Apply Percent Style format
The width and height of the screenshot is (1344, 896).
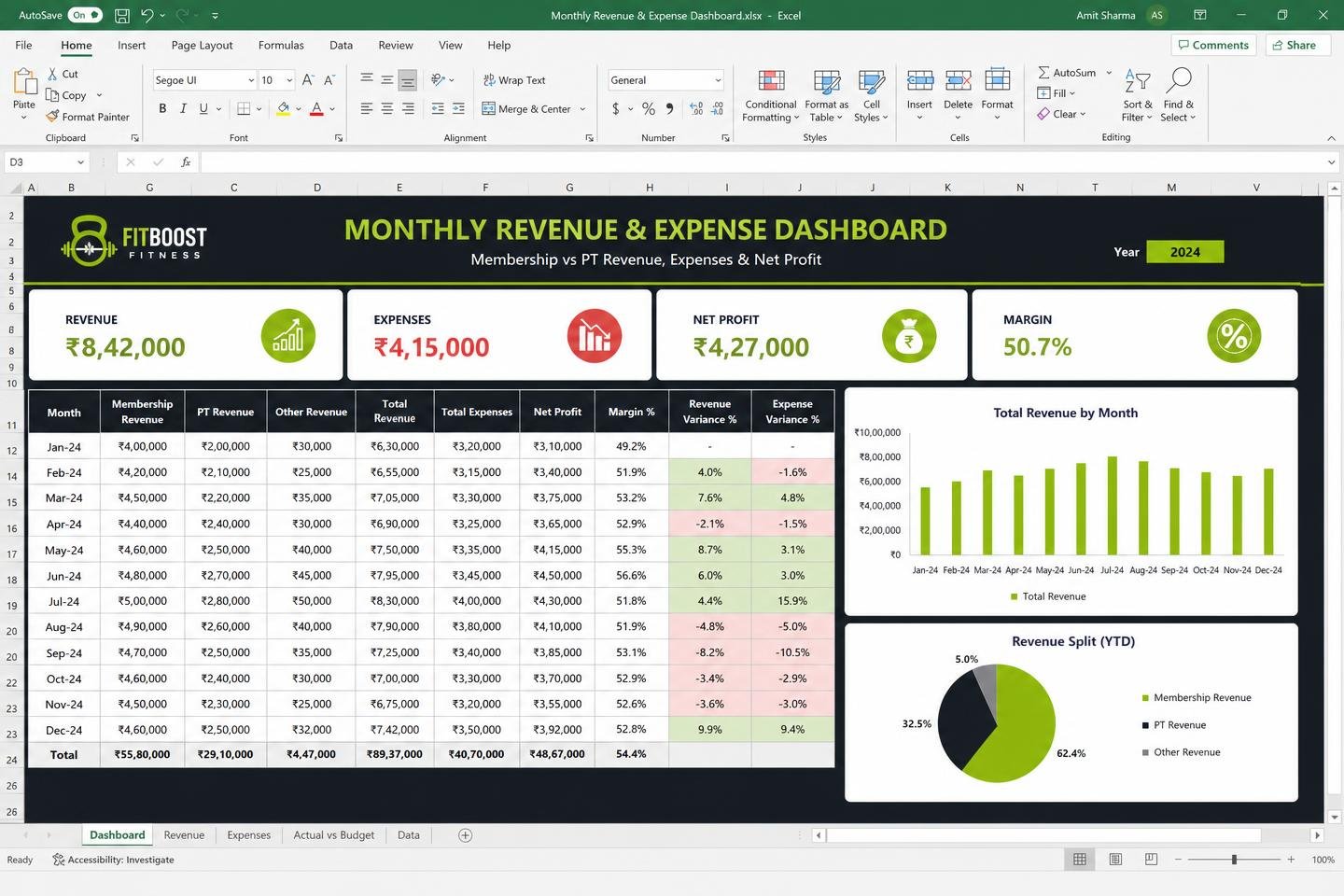tap(649, 108)
